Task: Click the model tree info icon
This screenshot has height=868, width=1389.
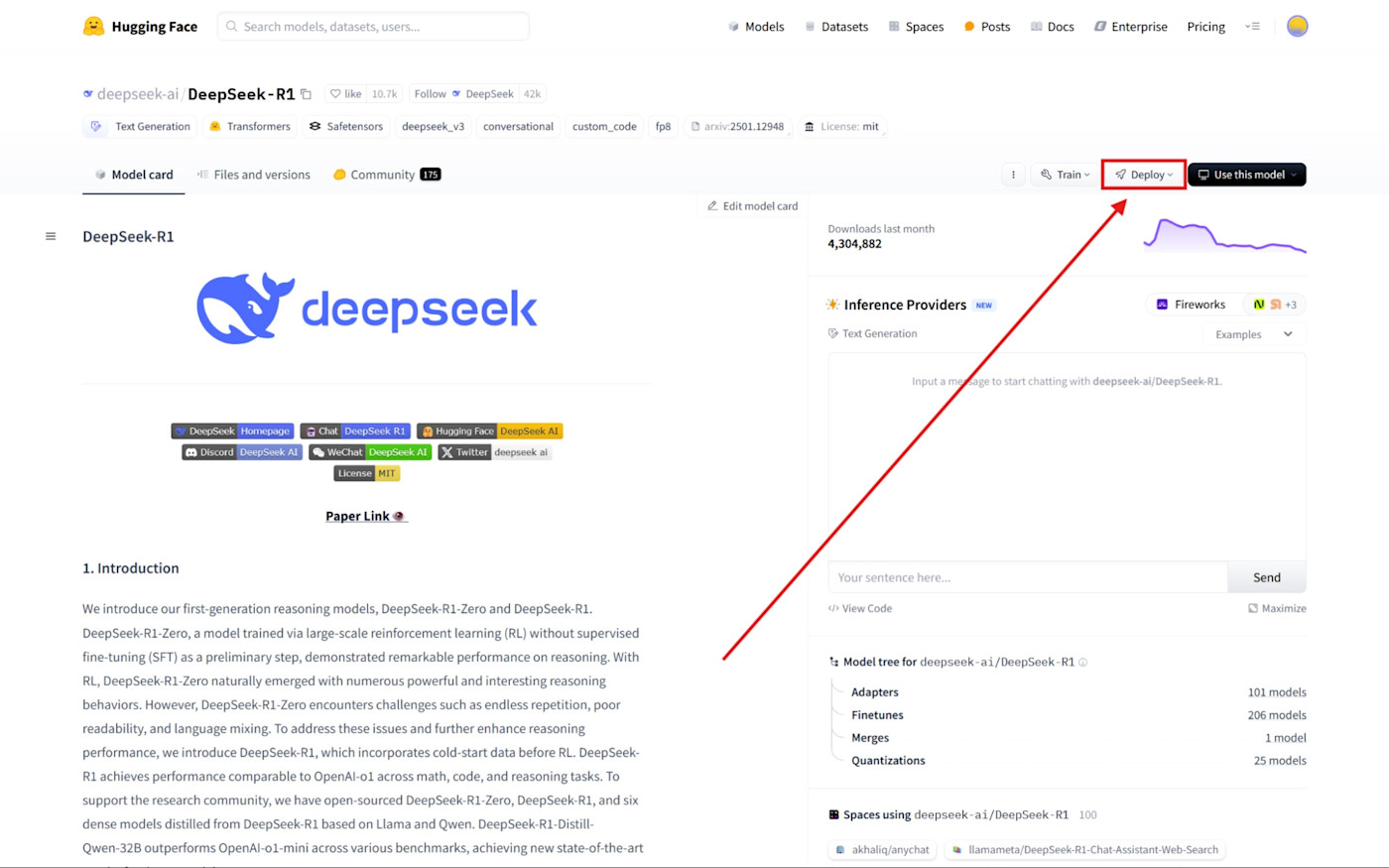Action: point(1082,662)
